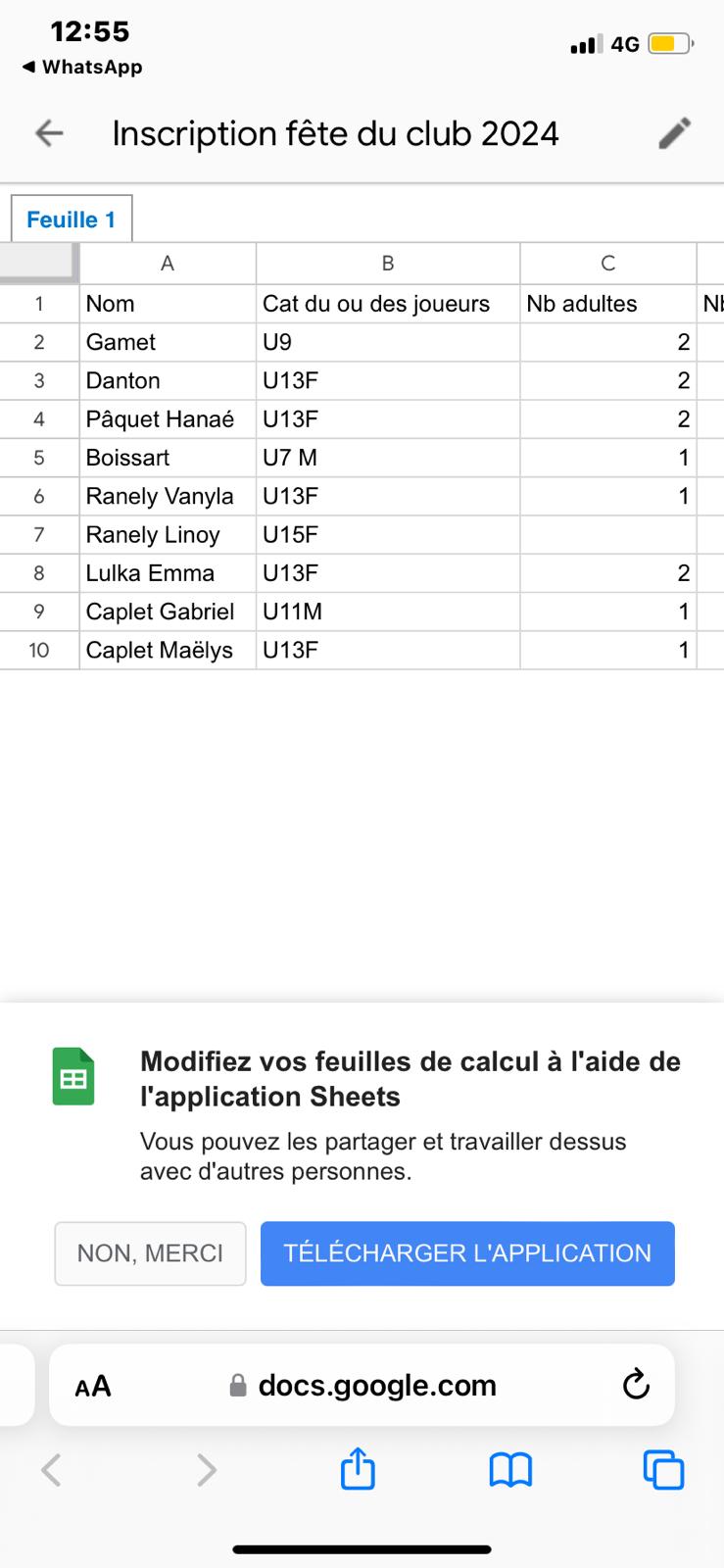724x1568 pixels.
Task: Tap the pencil edit icon
Action: click(674, 133)
